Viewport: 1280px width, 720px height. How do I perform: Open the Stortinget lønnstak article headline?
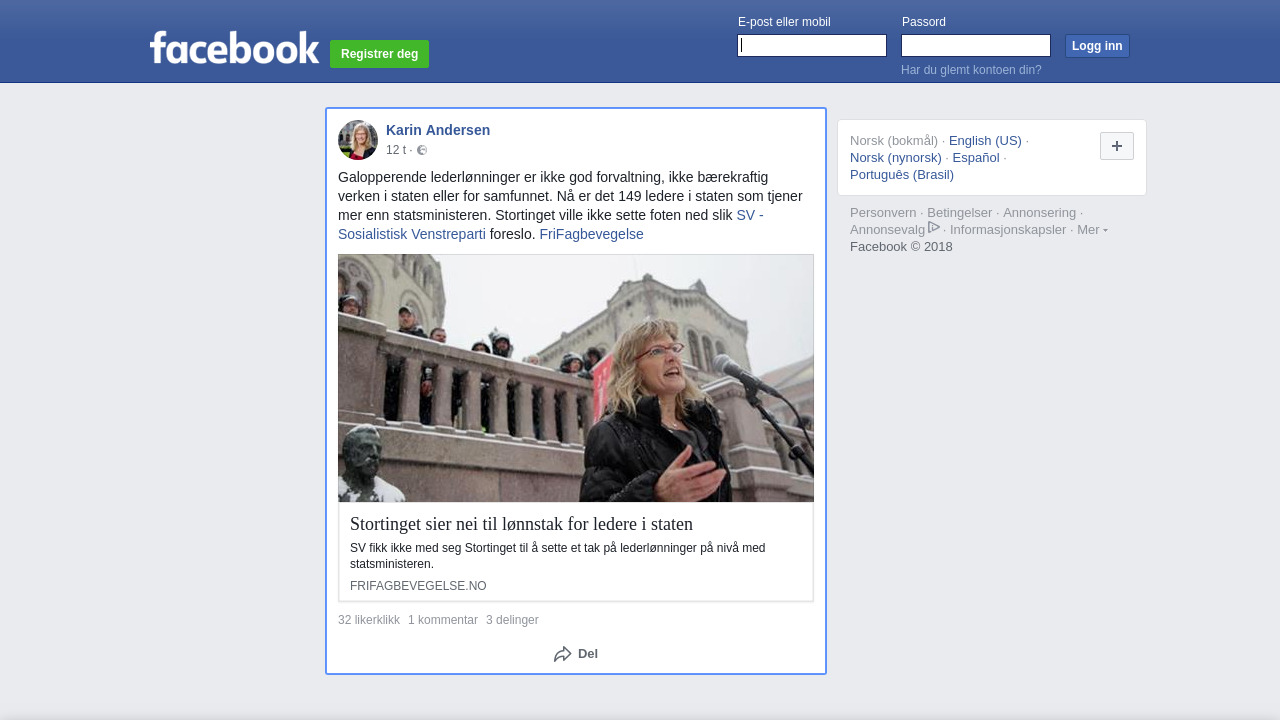[x=521, y=524]
